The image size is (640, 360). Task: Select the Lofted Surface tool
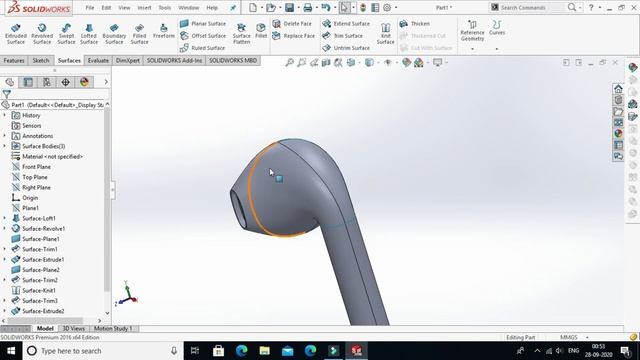click(x=89, y=33)
